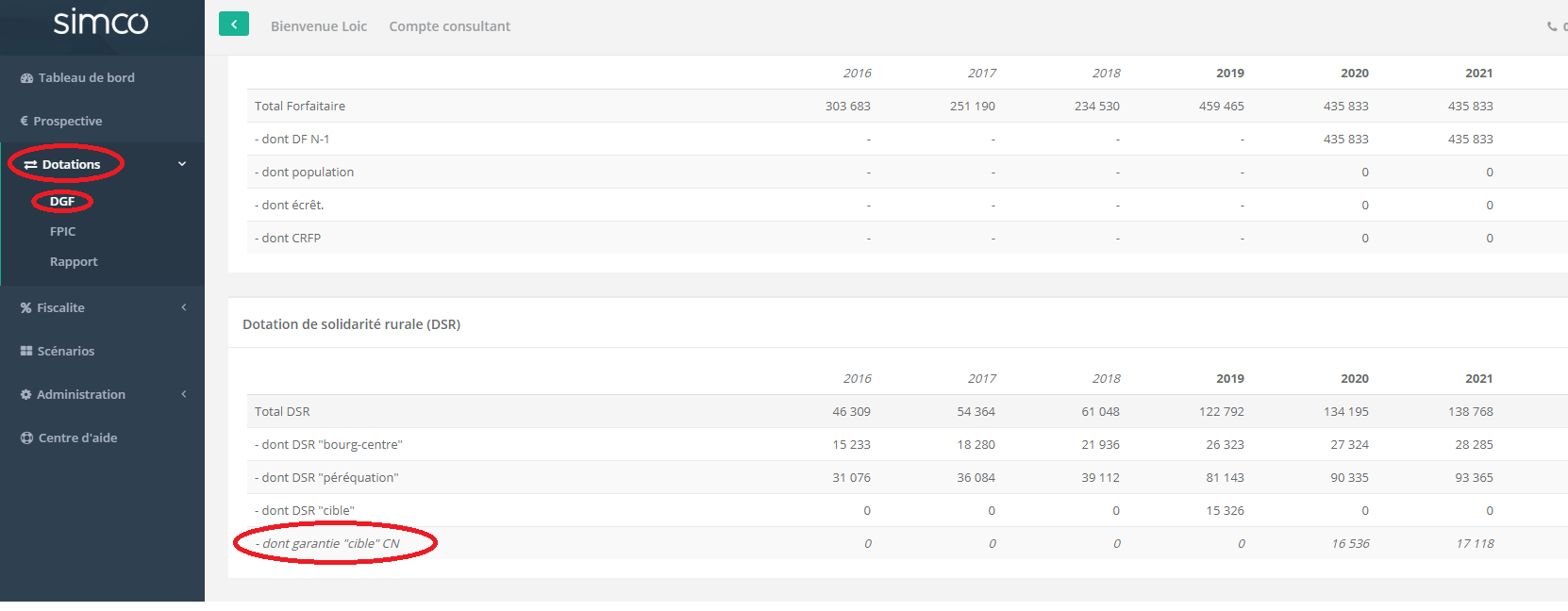Click the percent icon beside Fiscalite
1568x611 pixels.
pyautogui.click(x=25, y=308)
